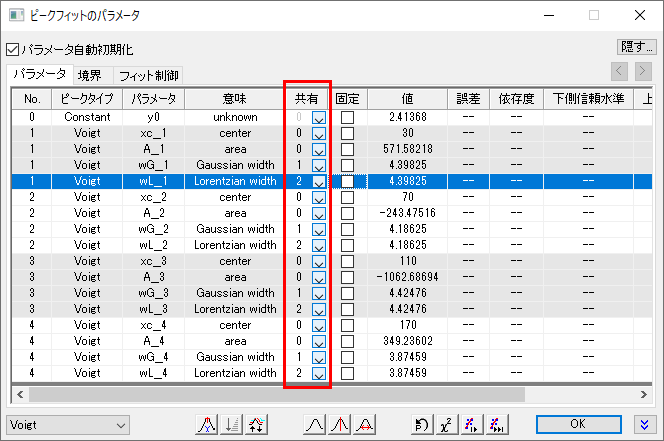Click the scrollbar left arrow
The height and width of the screenshot is (441, 664).
point(20,394)
